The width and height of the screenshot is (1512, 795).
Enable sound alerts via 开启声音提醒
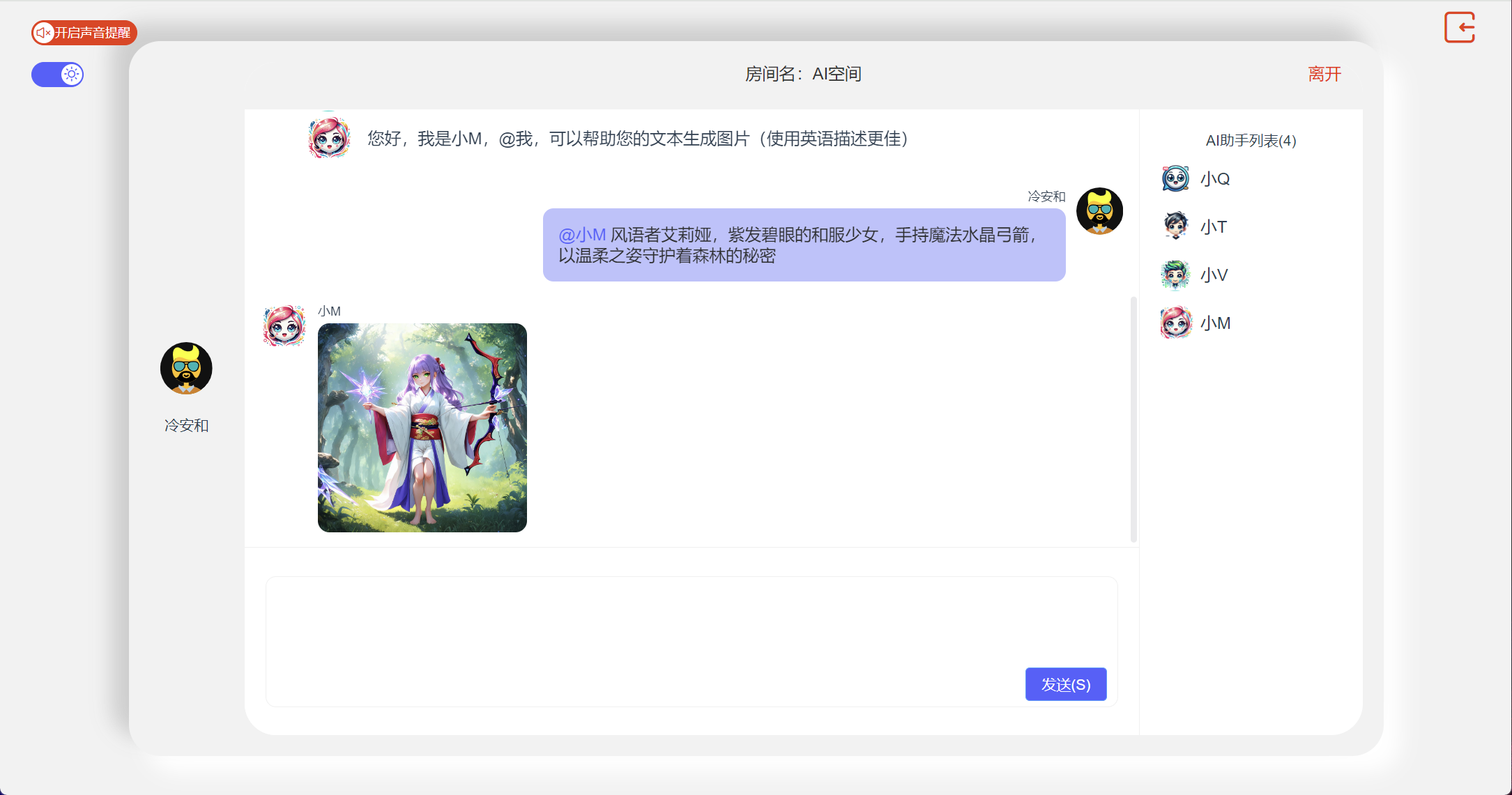click(x=84, y=33)
